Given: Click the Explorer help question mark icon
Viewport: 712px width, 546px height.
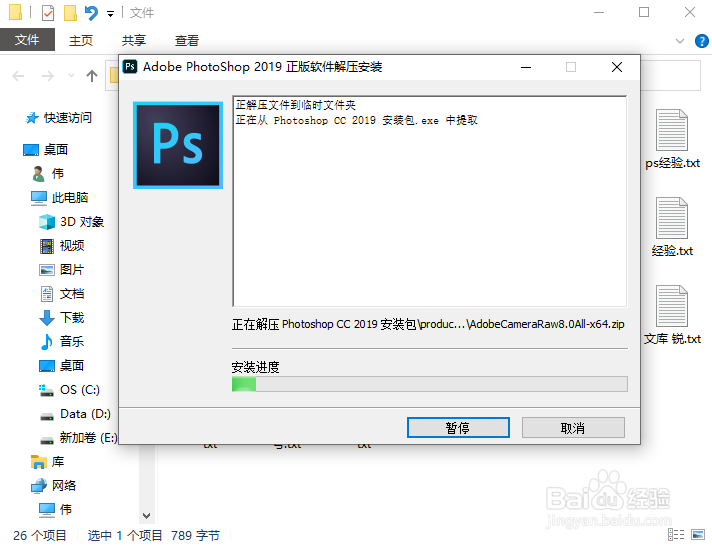Looking at the screenshot, I should click(x=702, y=41).
